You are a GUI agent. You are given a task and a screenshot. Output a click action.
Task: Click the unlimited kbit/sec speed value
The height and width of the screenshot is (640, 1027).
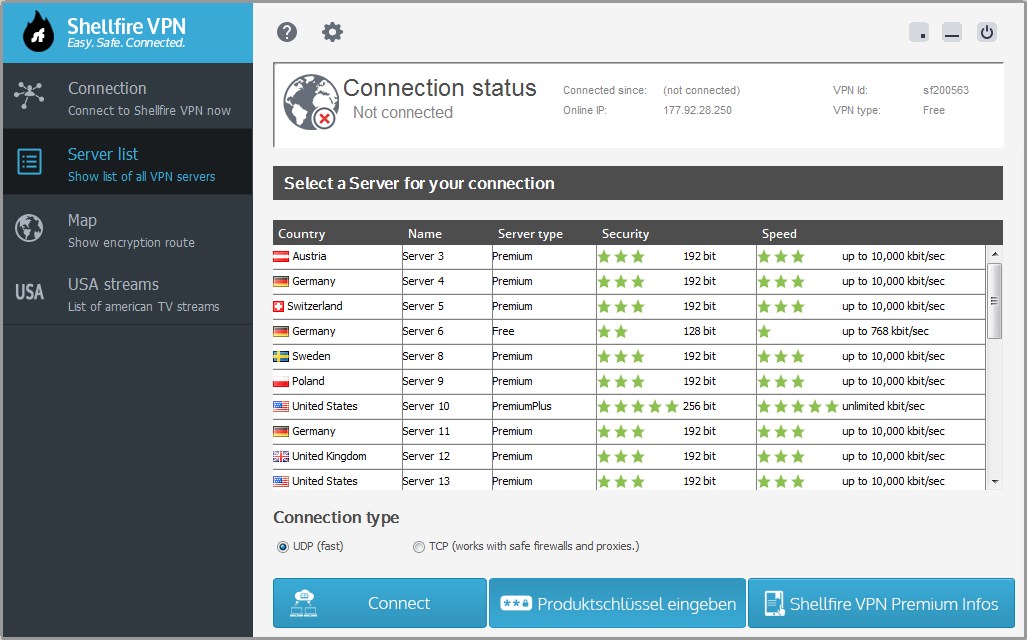pos(883,406)
